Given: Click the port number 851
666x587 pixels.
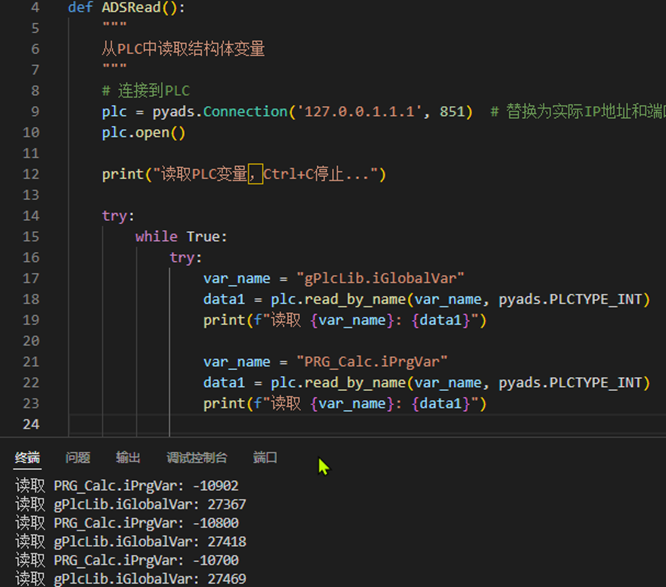Looking at the screenshot, I should (455, 111).
